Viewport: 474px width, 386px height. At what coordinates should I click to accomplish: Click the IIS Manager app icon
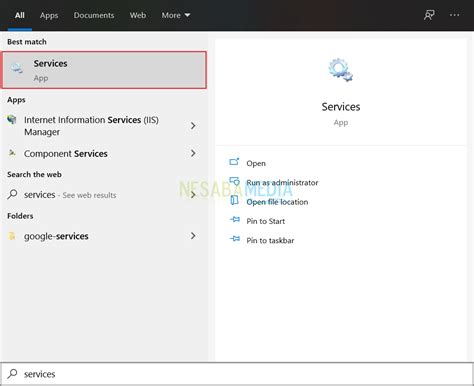(x=12, y=120)
